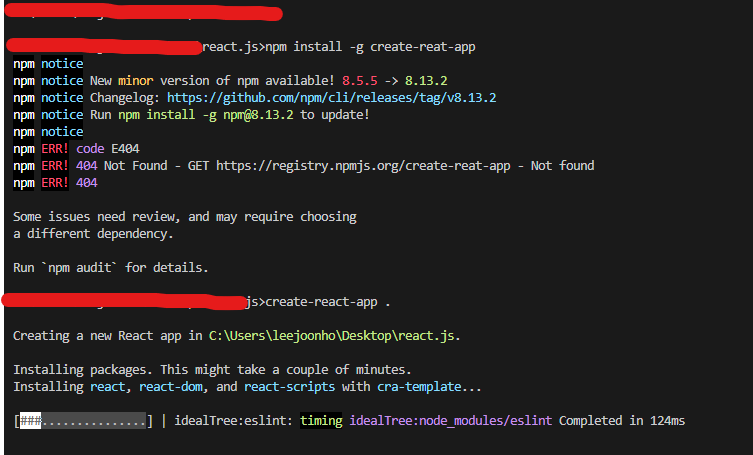Click the 'npm install -g create-reat-app' command
The image size is (753, 455).
370,47
